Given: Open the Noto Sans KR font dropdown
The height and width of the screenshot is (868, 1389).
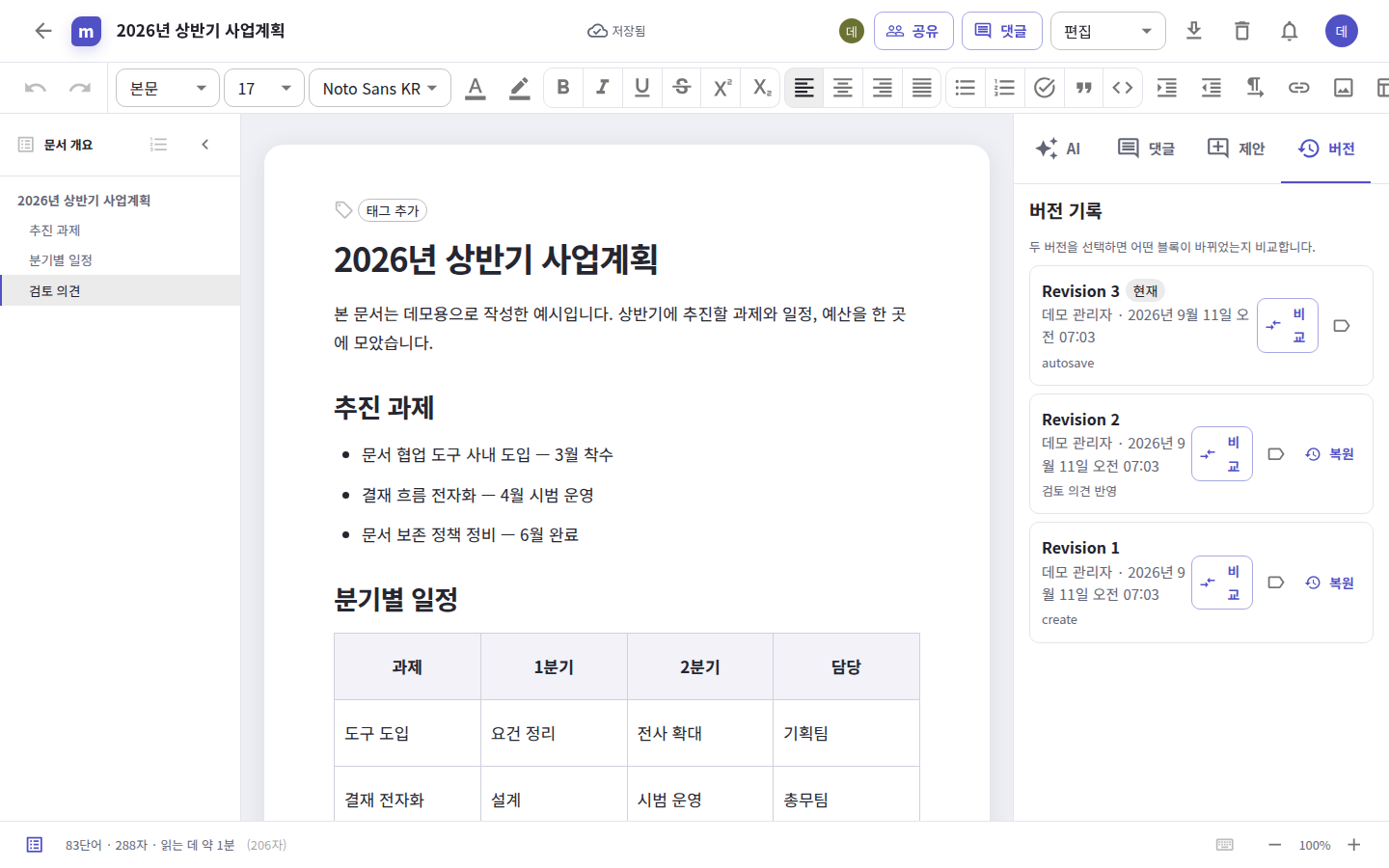Looking at the screenshot, I should 380,88.
